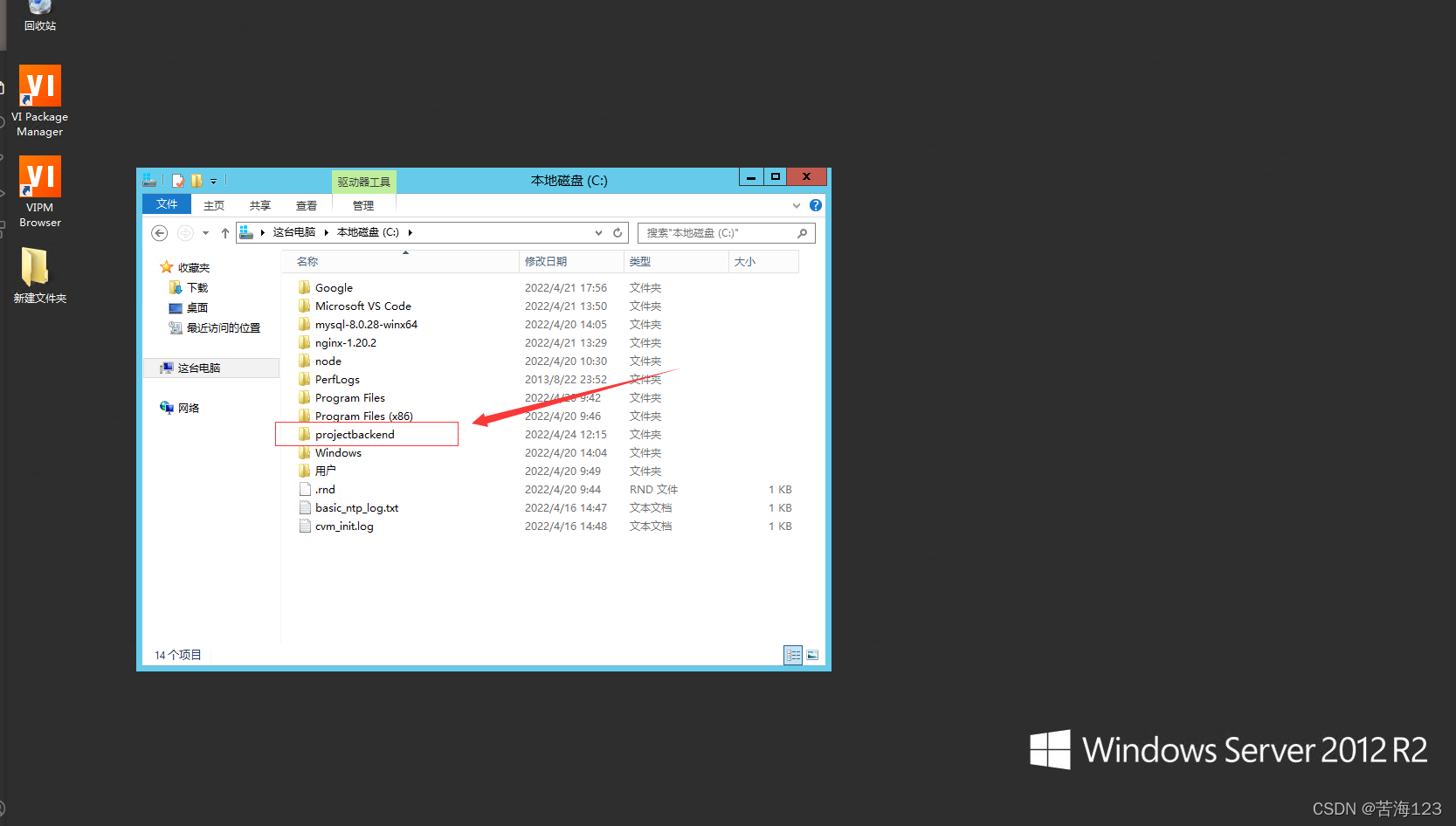
Task: Open 最近访问的位置 in navigation pane
Action: click(214, 327)
